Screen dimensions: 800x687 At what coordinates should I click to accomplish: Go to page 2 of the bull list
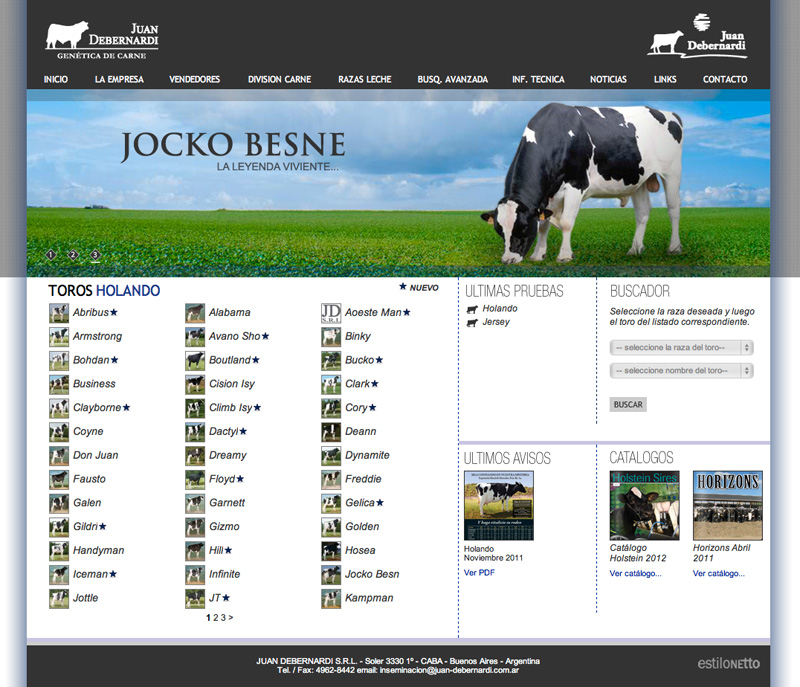click(x=215, y=618)
